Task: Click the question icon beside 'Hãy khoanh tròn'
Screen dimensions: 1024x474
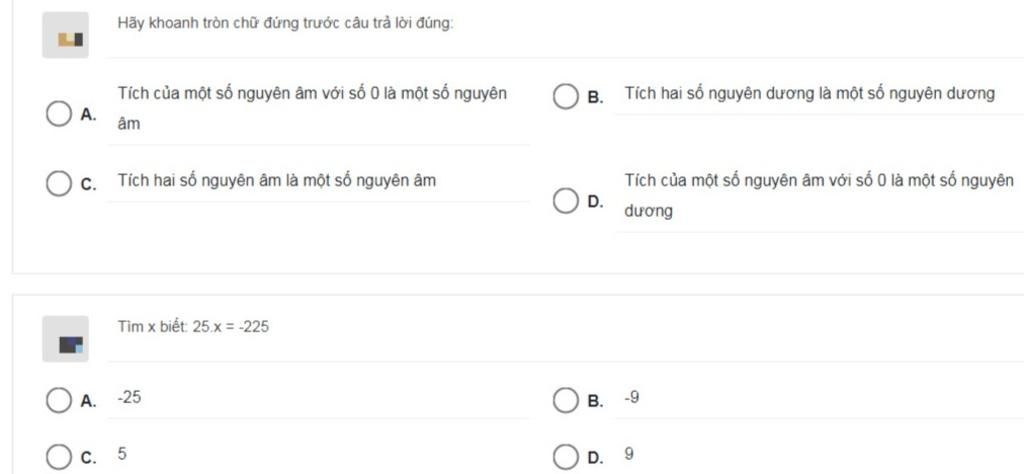Action: 65,35
